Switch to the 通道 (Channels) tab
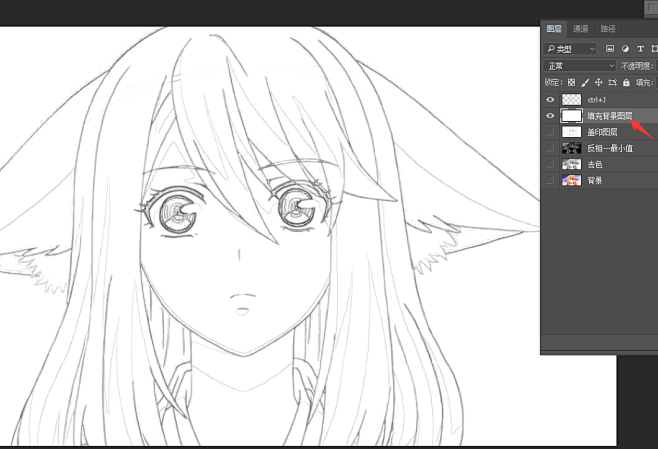Image resolution: width=658 pixels, height=449 pixels. click(x=581, y=29)
